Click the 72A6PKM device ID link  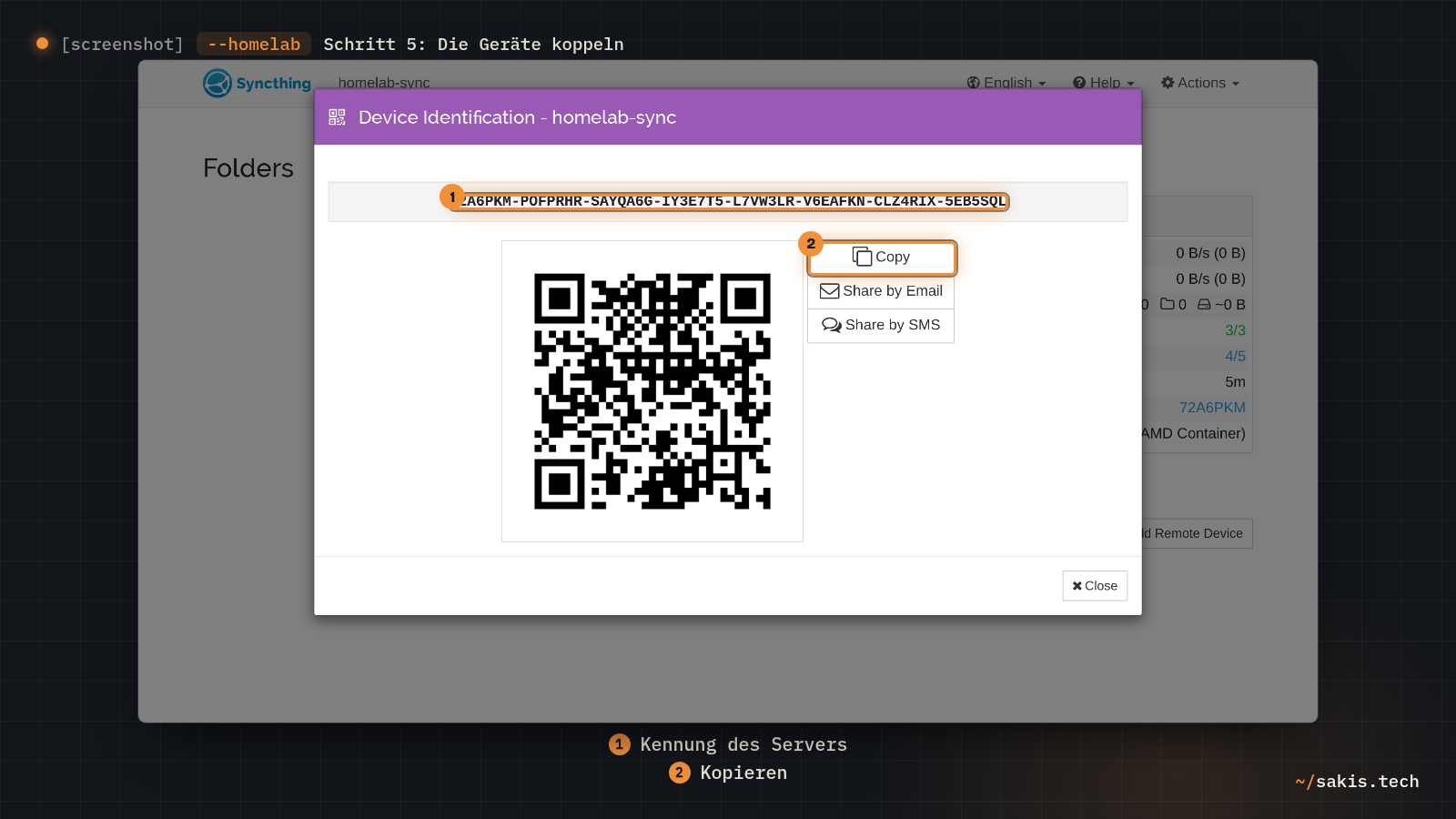1212,408
